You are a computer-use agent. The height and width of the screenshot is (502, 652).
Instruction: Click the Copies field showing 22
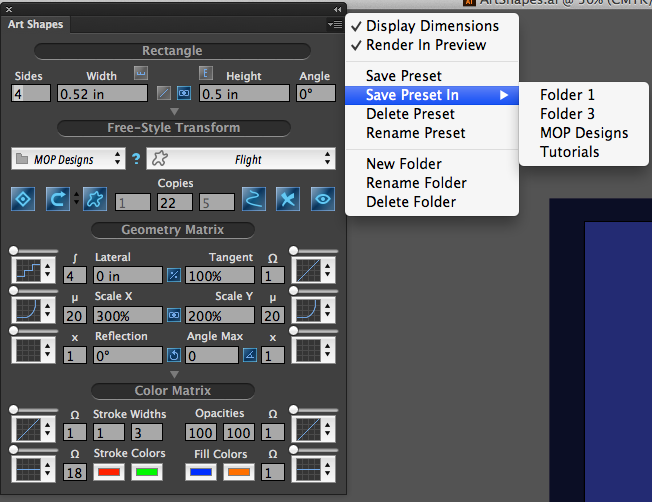pyautogui.click(x=175, y=203)
